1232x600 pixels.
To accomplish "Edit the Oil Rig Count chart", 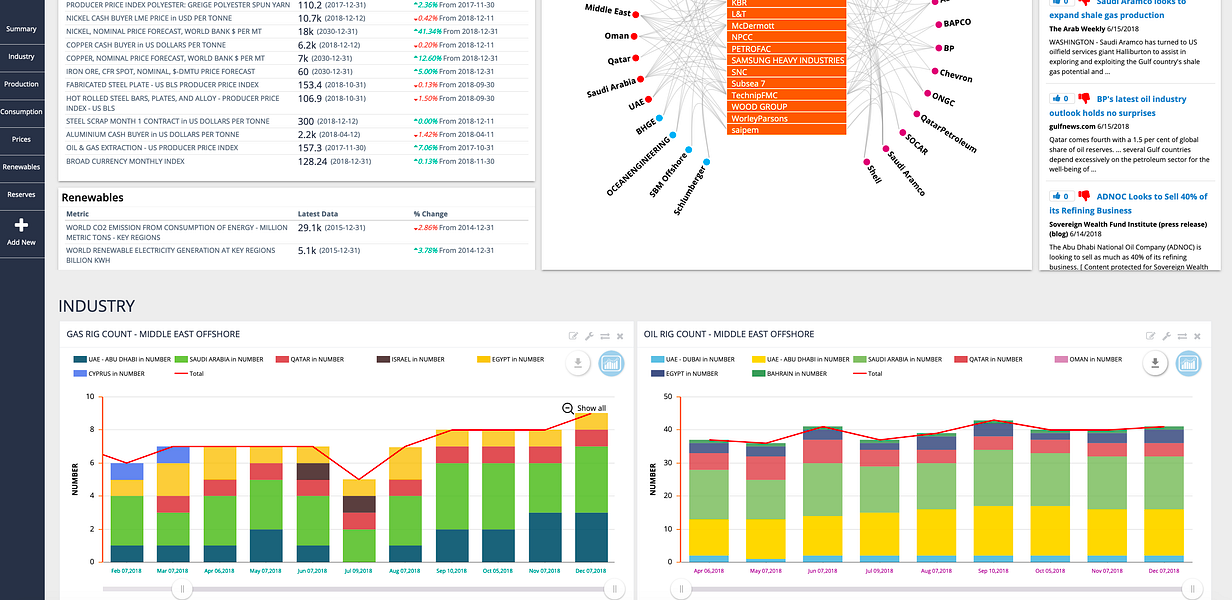I will click(x=1150, y=336).
